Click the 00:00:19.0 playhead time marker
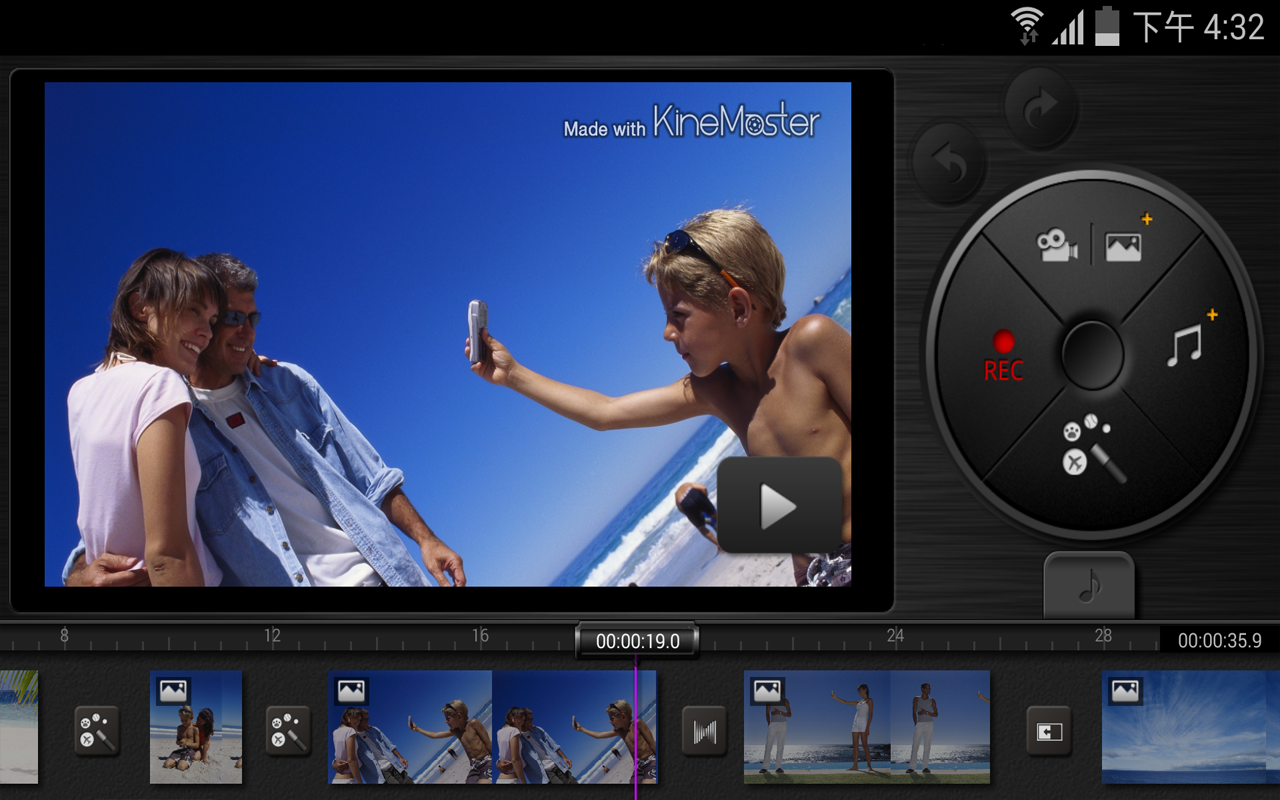 pos(637,641)
